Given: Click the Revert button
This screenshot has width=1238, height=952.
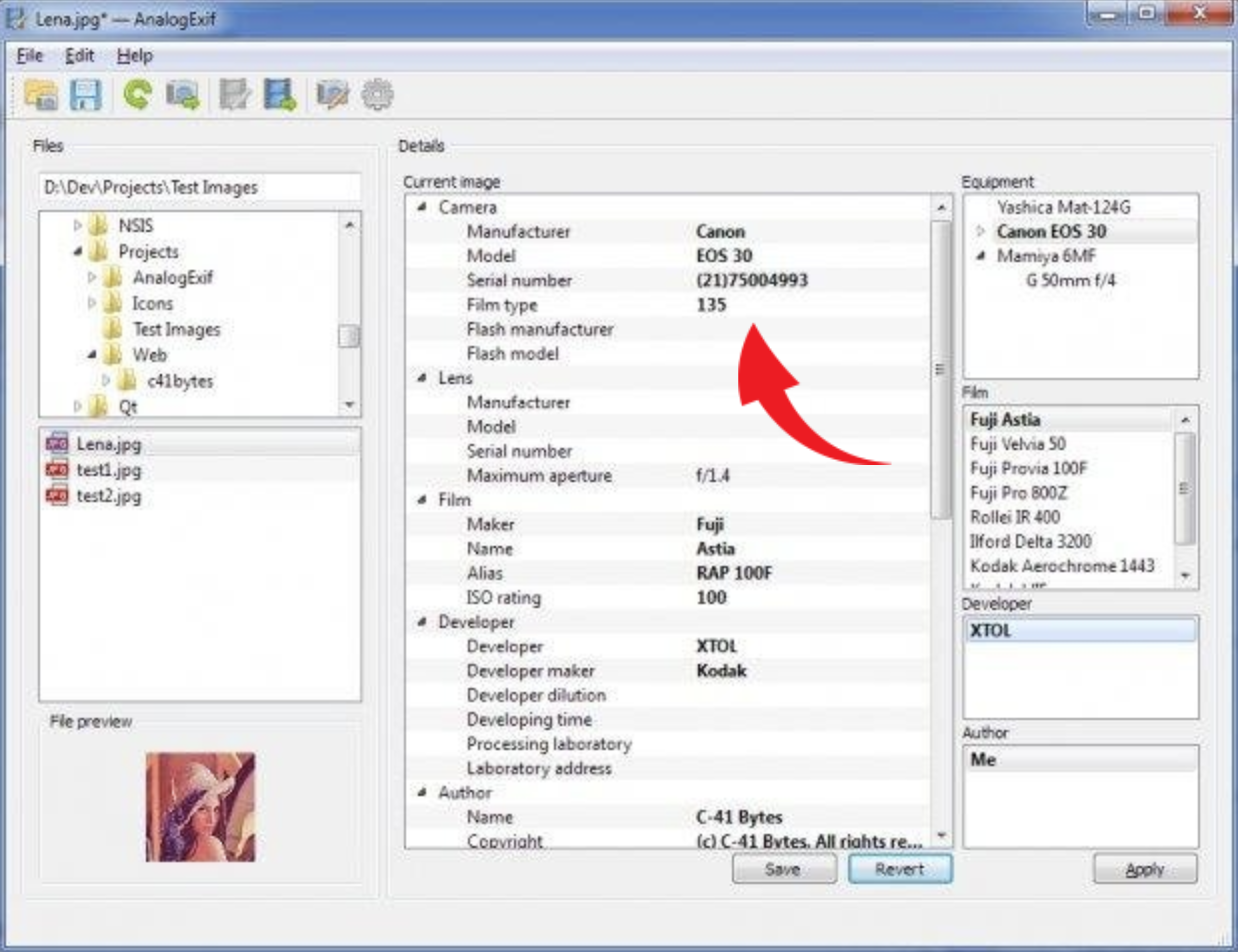Looking at the screenshot, I should click(x=899, y=869).
